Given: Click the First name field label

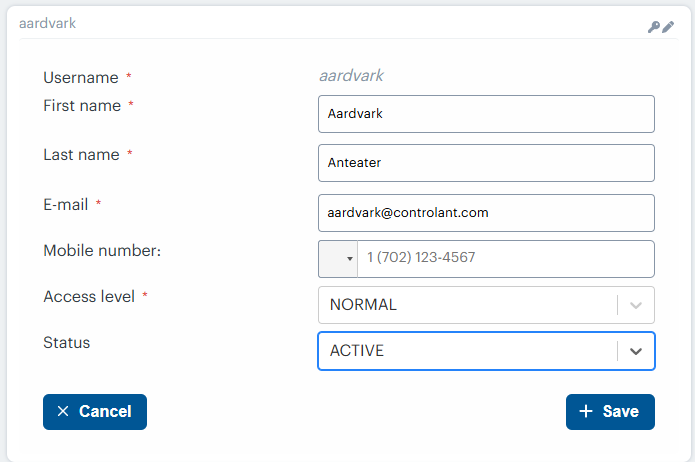Looking at the screenshot, I should tap(82, 106).
